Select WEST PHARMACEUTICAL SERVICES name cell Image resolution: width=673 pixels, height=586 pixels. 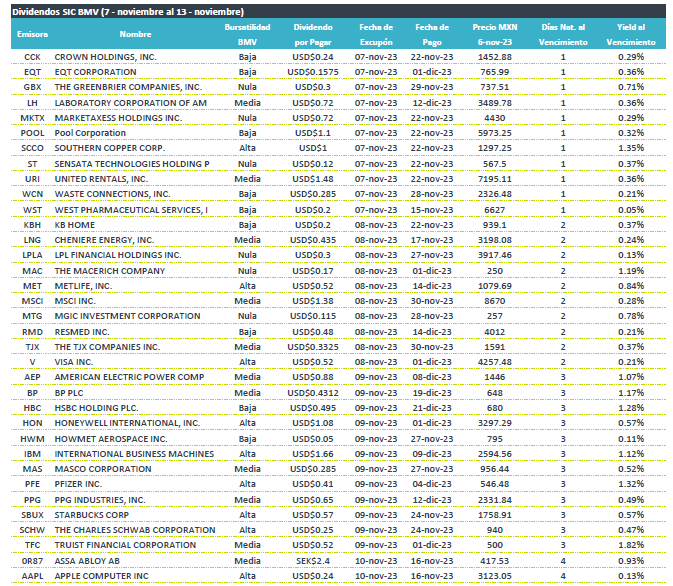131,210
